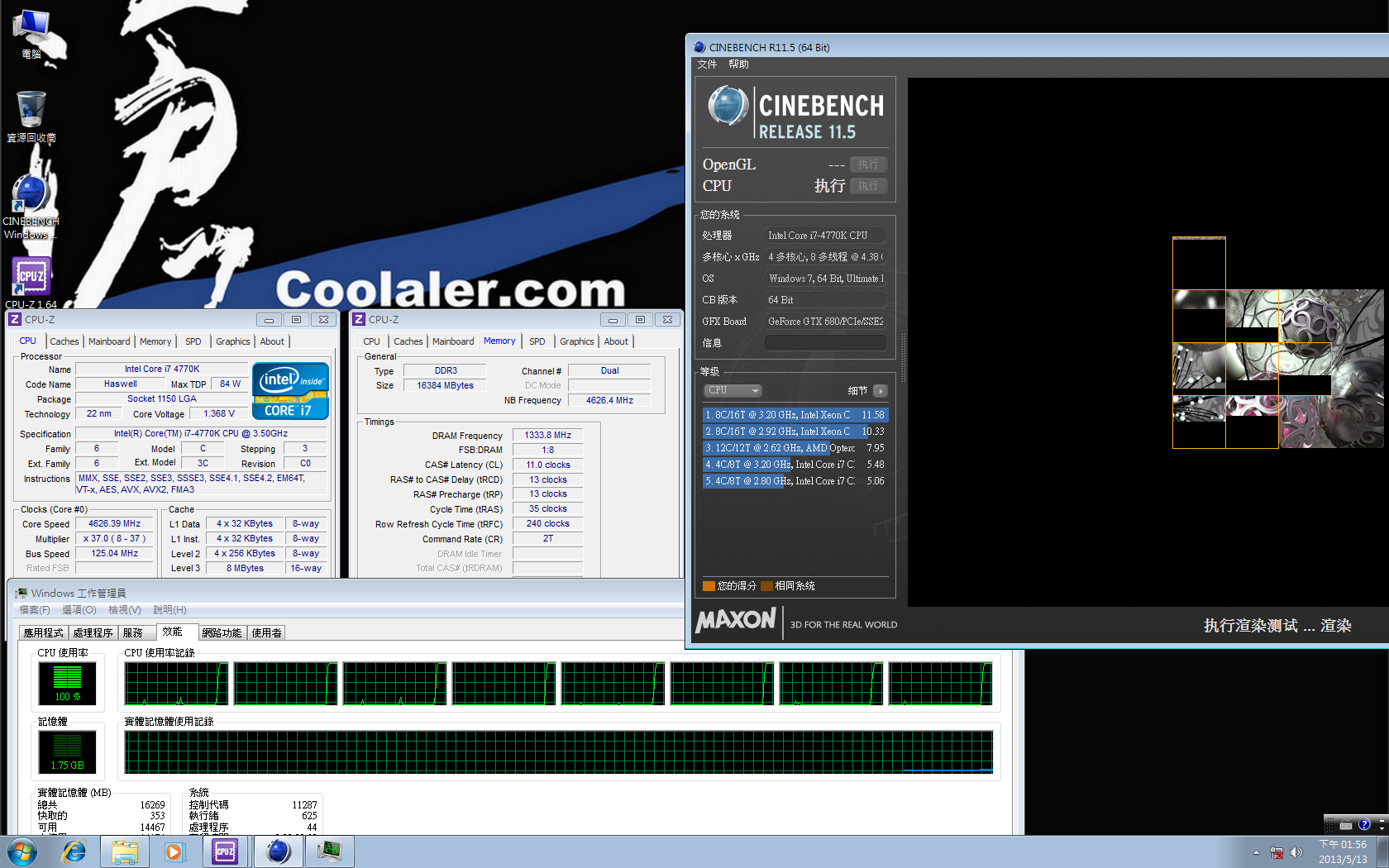This screenshot has height=868, width=1389.
Task: Click the MAXON logo in CINEBENCH
Action: [736, 620]
